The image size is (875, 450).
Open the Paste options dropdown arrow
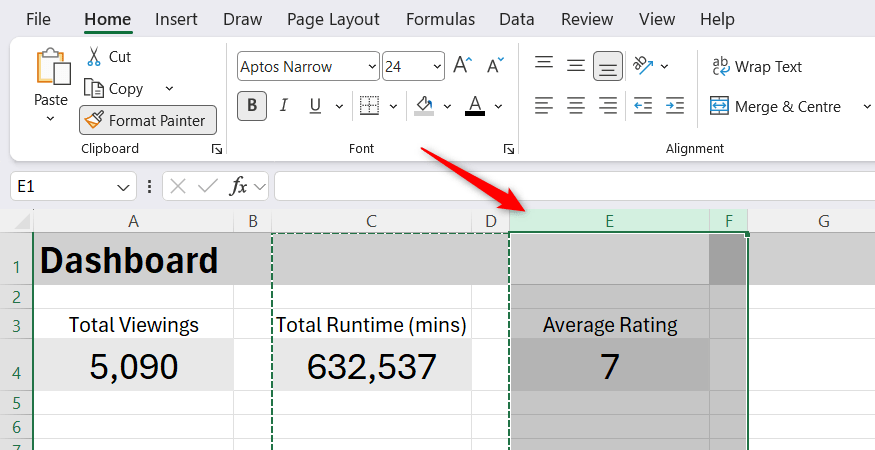[x=50, y=118]
